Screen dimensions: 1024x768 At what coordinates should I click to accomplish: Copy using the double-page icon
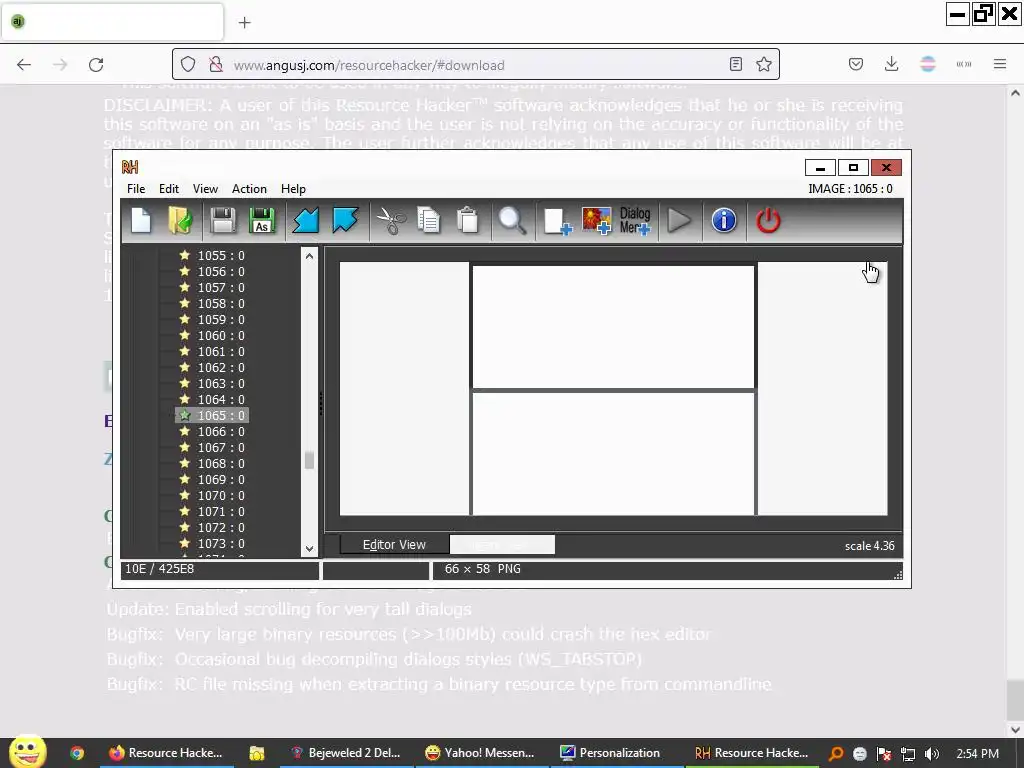[x=428, y=221]
